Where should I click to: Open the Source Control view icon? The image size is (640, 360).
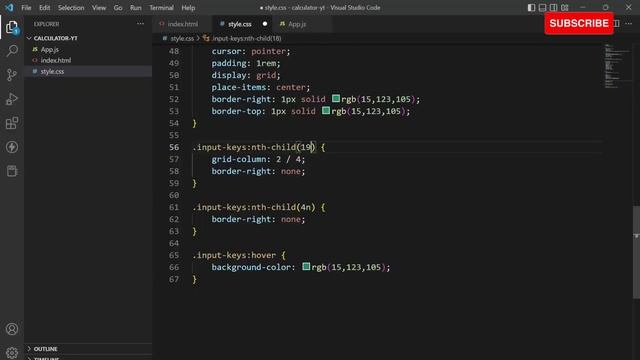click(12, 75)
